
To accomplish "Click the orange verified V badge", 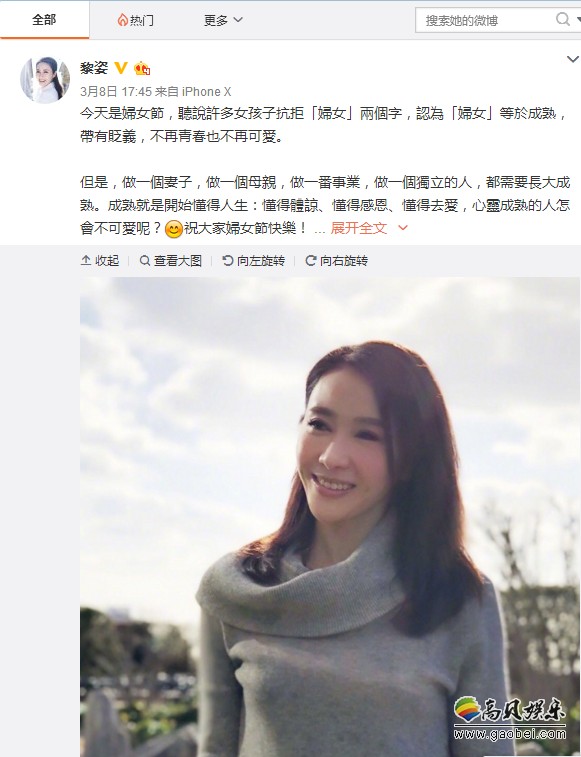I will (x=121, y=68).
